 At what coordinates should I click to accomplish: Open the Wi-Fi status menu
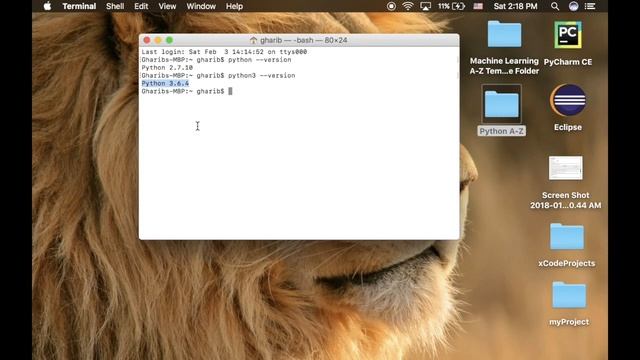(408, 6)
